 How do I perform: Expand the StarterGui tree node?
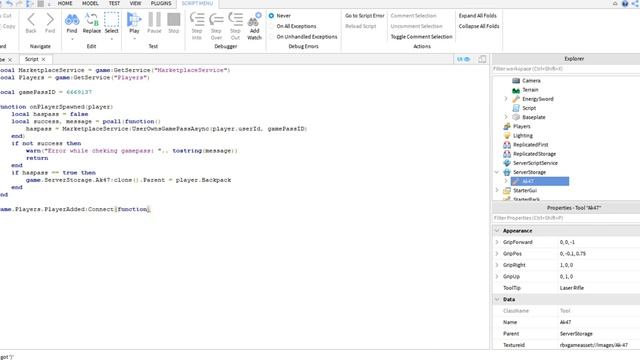click(x=497, y=191)
